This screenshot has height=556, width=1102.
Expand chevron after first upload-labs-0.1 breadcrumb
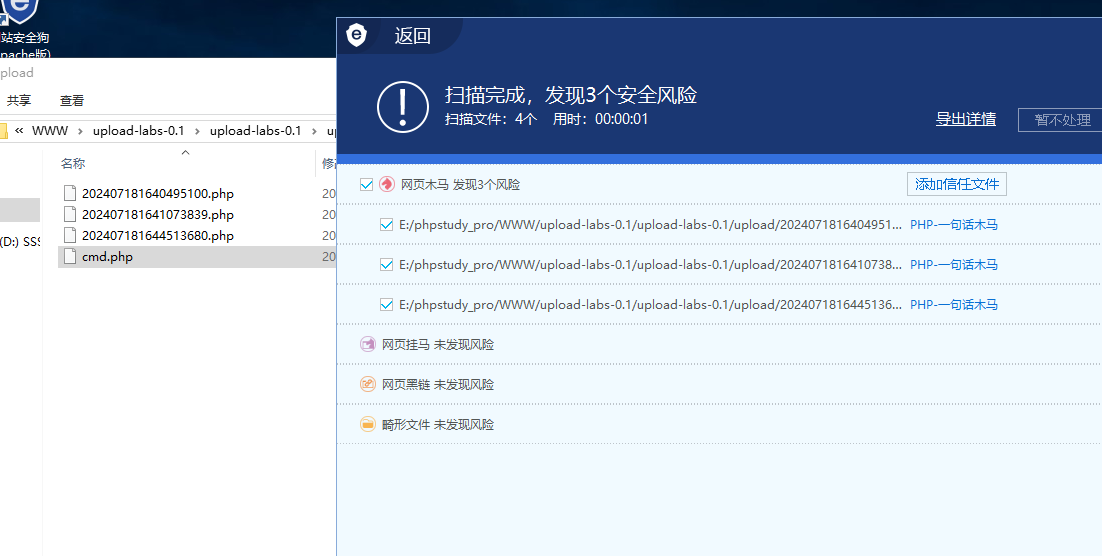197,131
